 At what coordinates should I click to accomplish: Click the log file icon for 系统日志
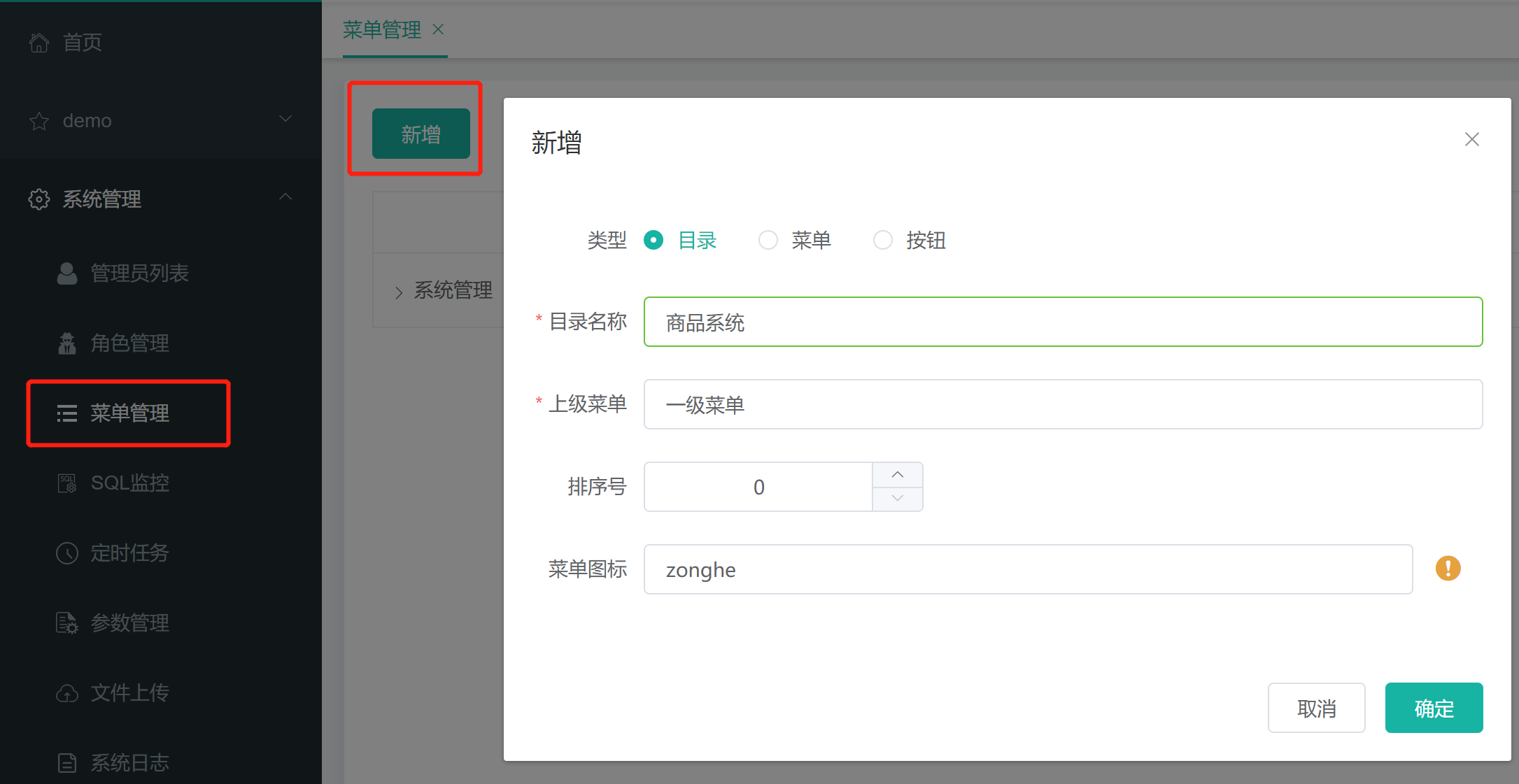point(67,763)
